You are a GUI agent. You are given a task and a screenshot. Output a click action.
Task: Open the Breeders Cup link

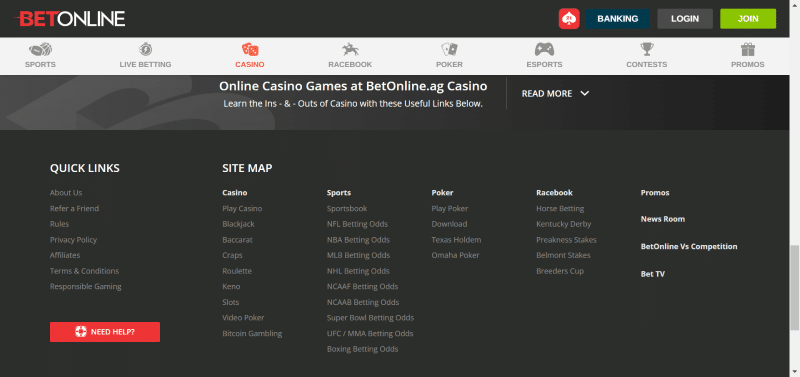point(560,271)
